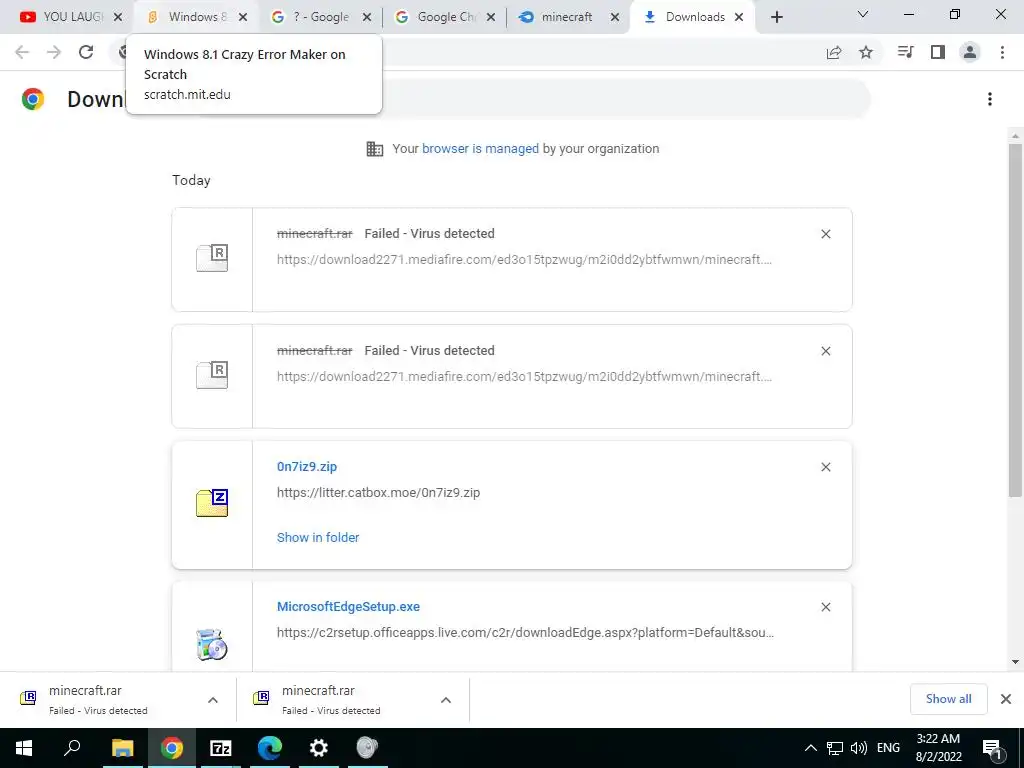Open the Windows Start menu
Screen dimensions: 1024x768
(24, 748)
